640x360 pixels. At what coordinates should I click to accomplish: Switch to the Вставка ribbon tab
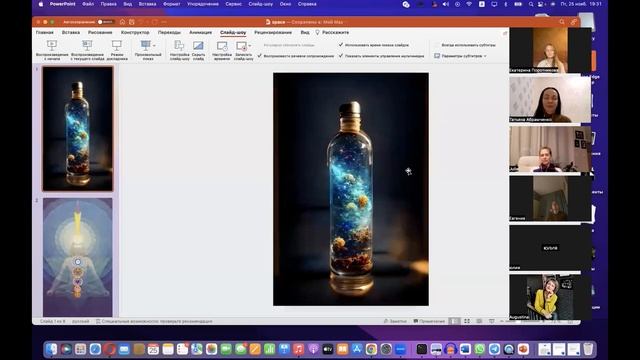71,32
